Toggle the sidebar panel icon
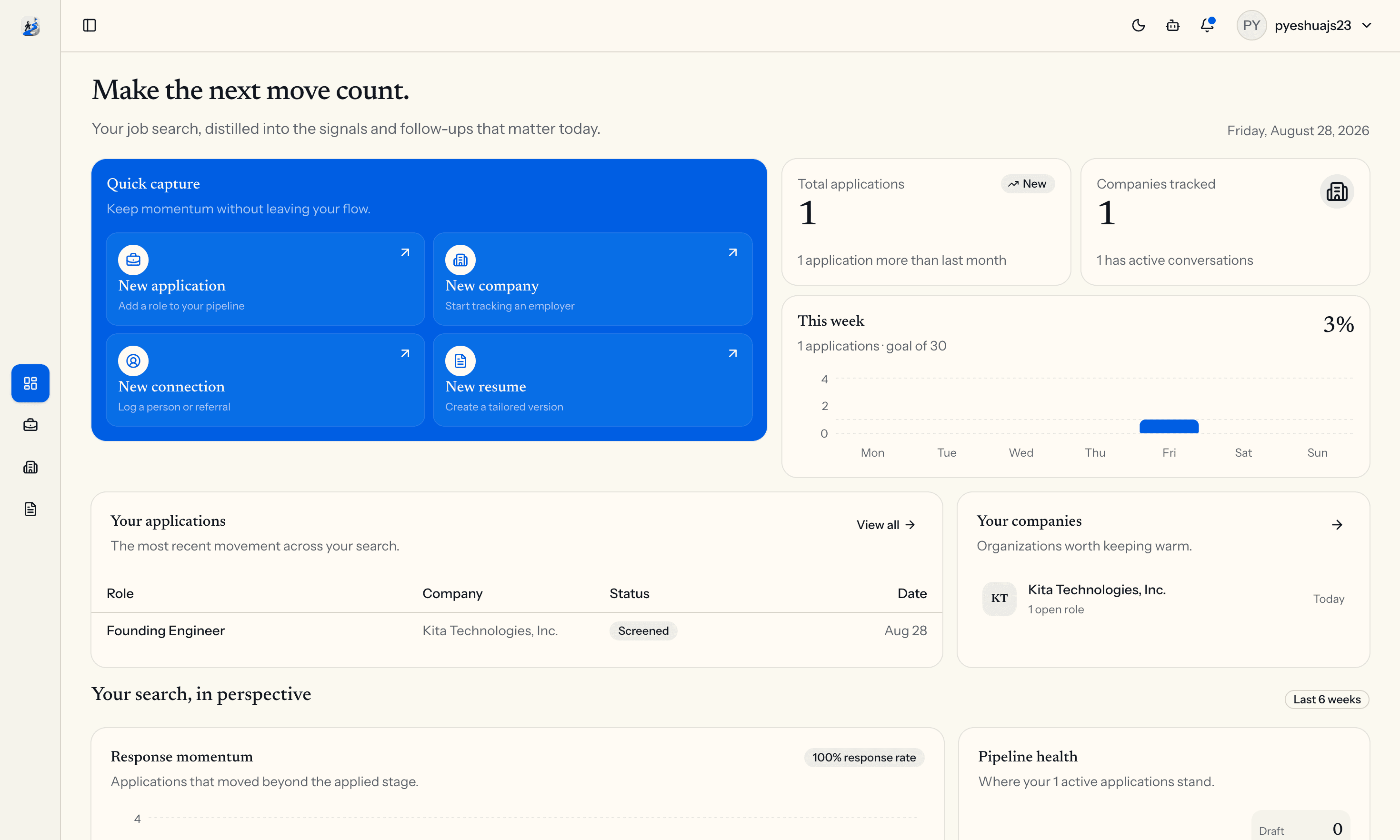Viewport: 1400px width, 840px height. coord(90,25)
